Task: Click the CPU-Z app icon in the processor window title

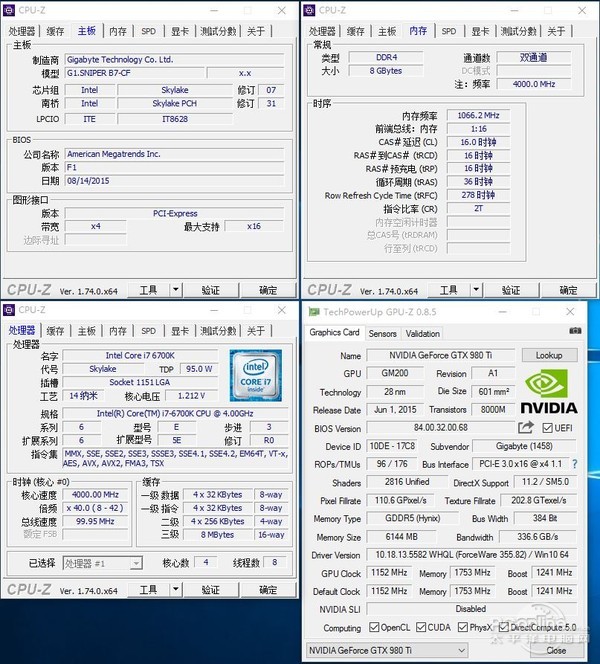Action: (x=9, y=310)
